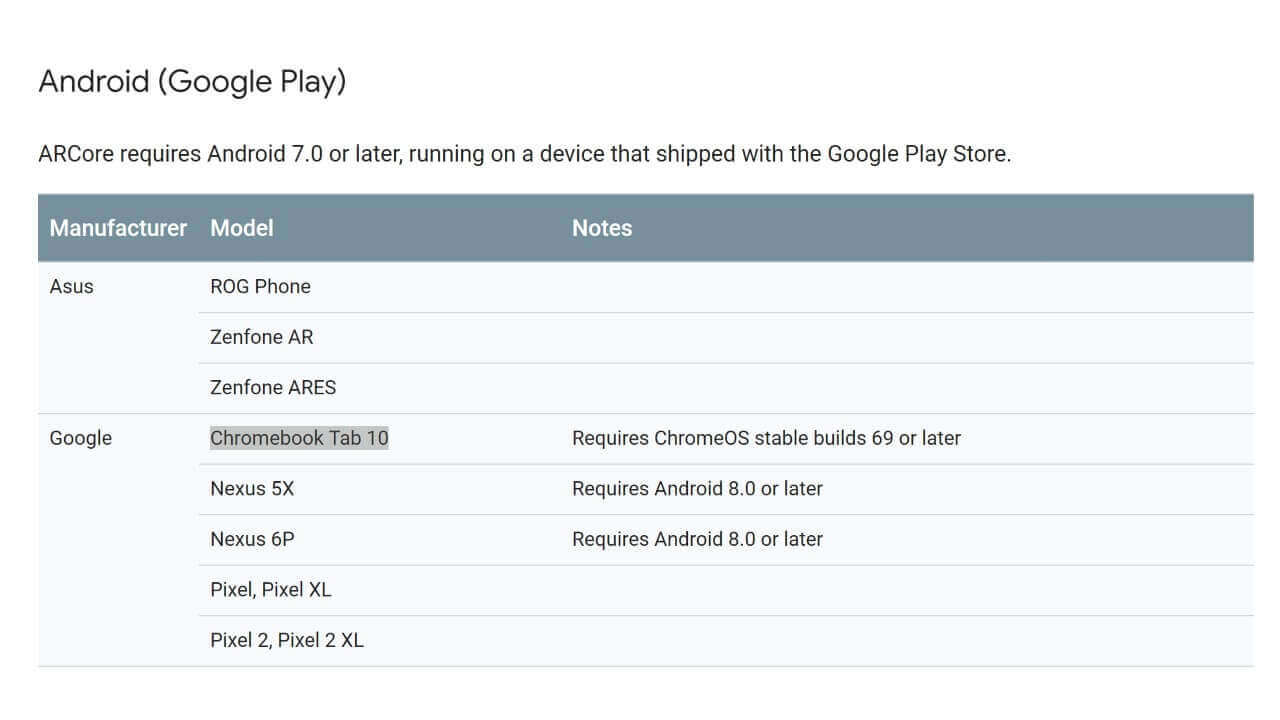
Task: Click the Zenfone AR model entry
Action: coord(261,337)
